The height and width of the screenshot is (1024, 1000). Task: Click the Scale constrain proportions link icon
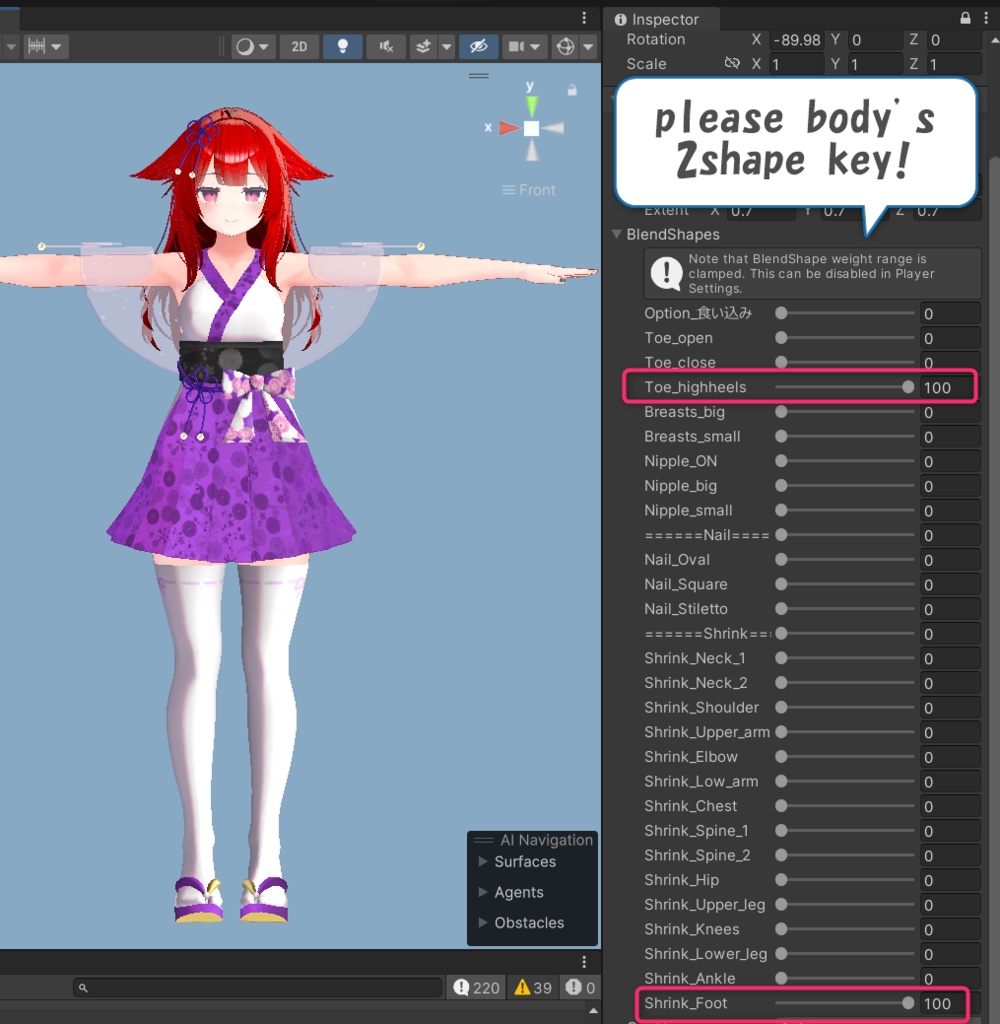point(732,63)
